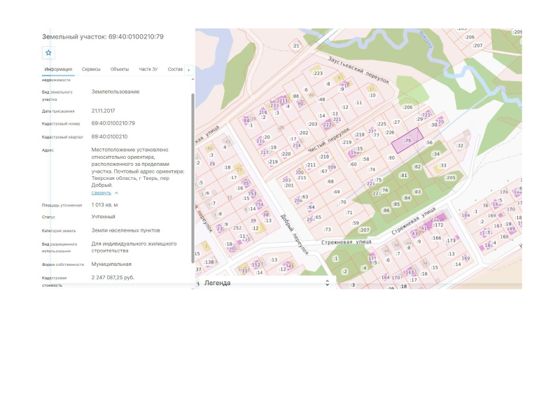Toggle the Легенда panel arrows
This screenshot has width=560, height=396.
point(327,283)
